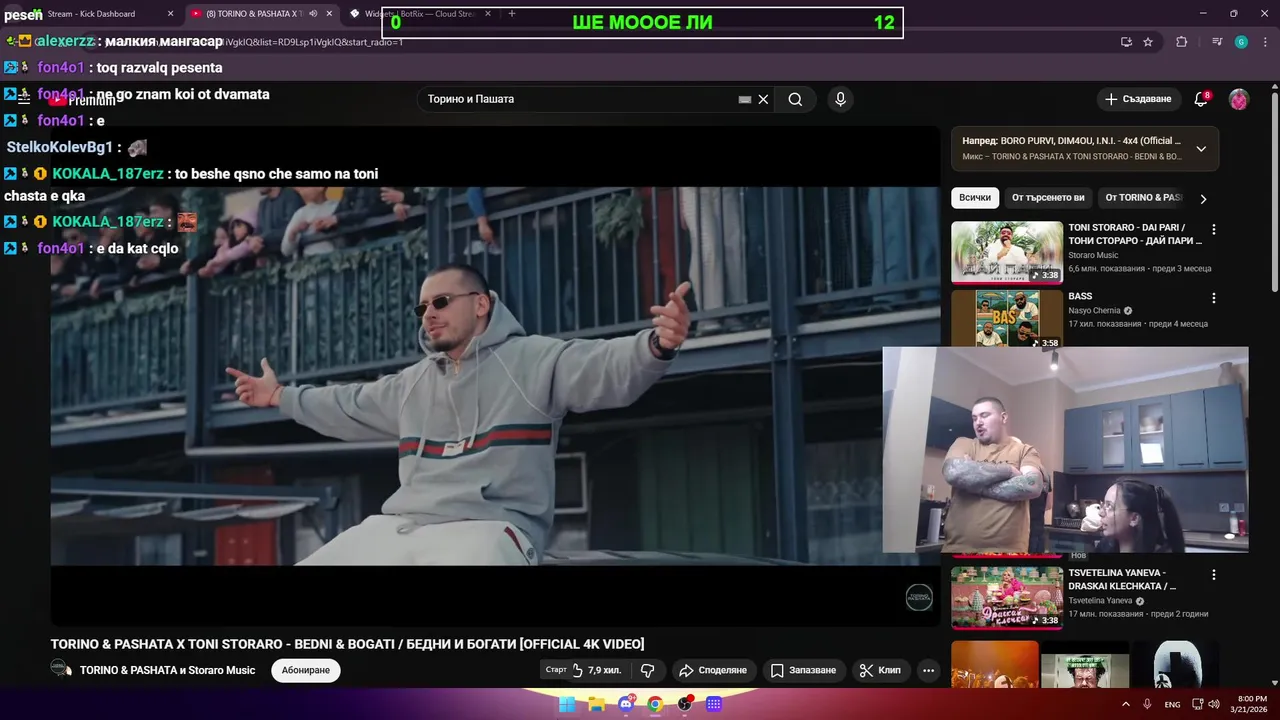Click the Създаване create button
Image resolution: width=1280 pixels, height=720 pixels.
point(1137,99)
